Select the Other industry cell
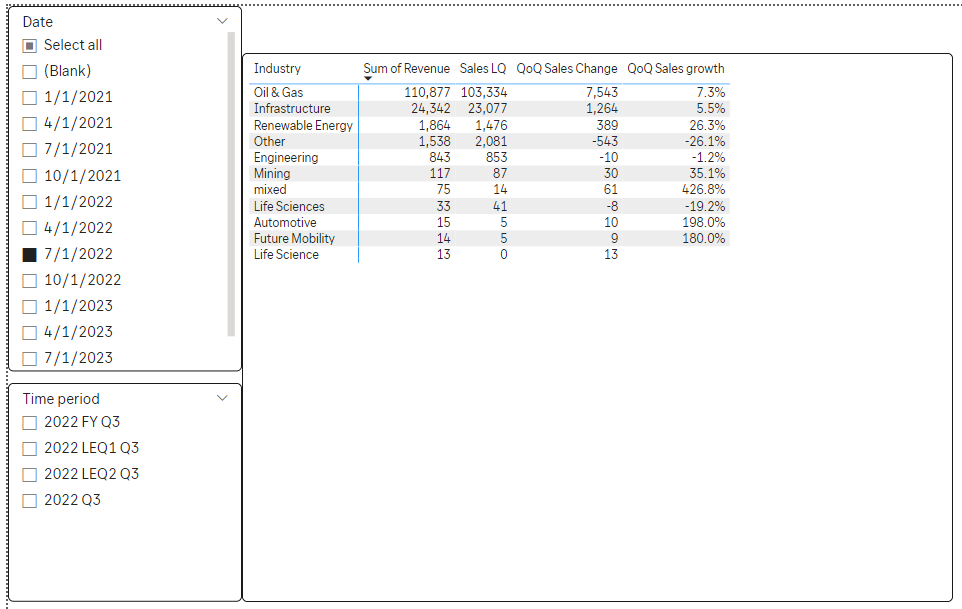962x609 pixels. [269, 141]
